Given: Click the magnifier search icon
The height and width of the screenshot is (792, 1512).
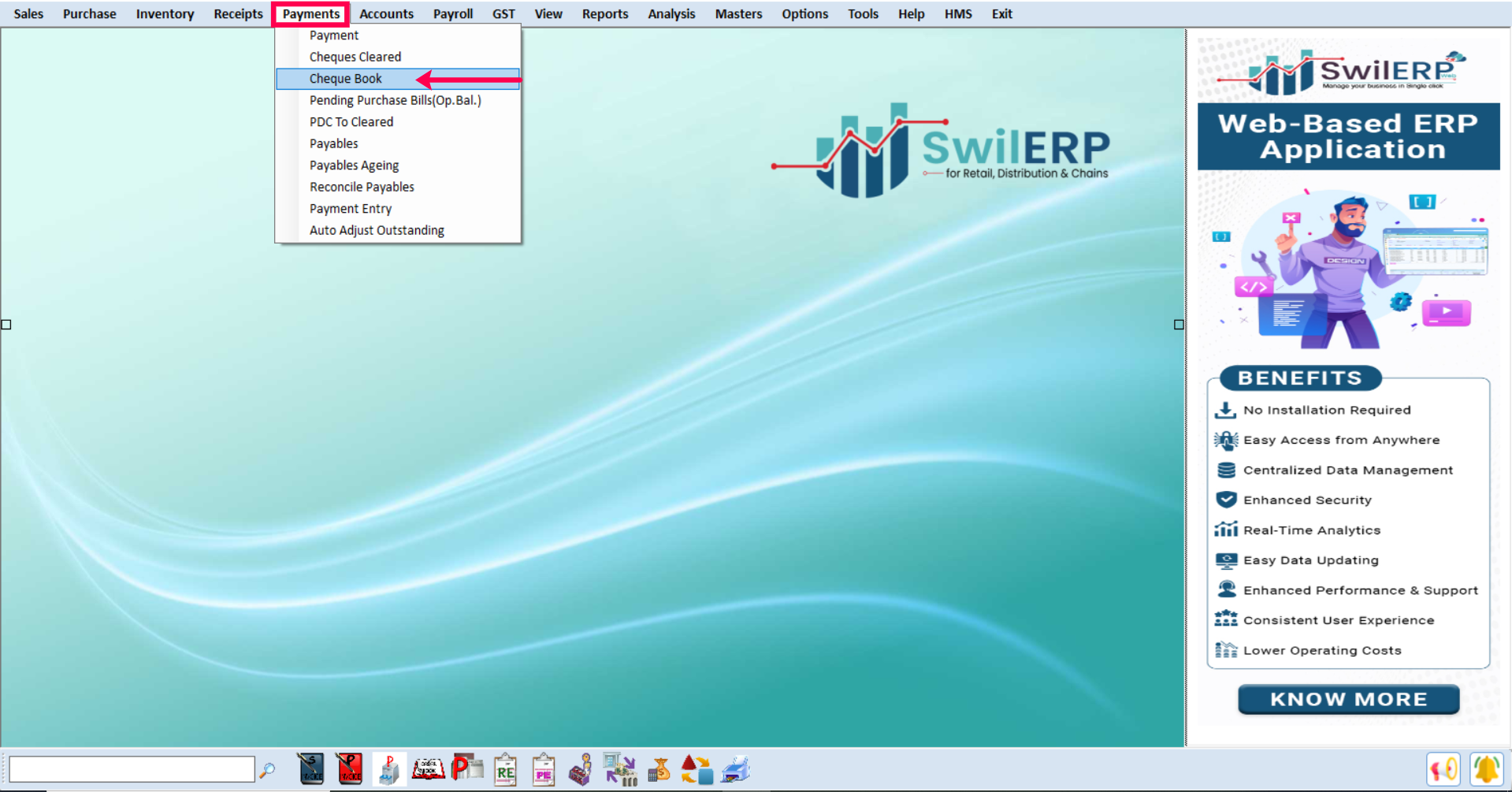Looking at the screenshot, I should pos(268,770).
